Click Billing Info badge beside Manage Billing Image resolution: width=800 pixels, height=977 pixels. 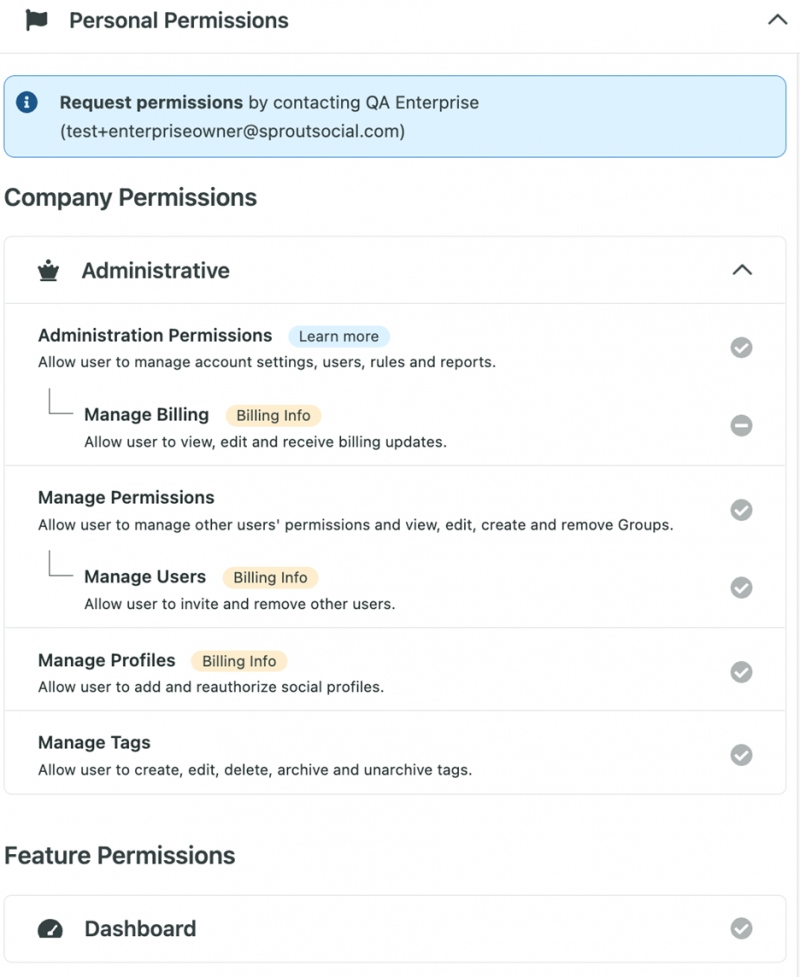tap(273, 416)
